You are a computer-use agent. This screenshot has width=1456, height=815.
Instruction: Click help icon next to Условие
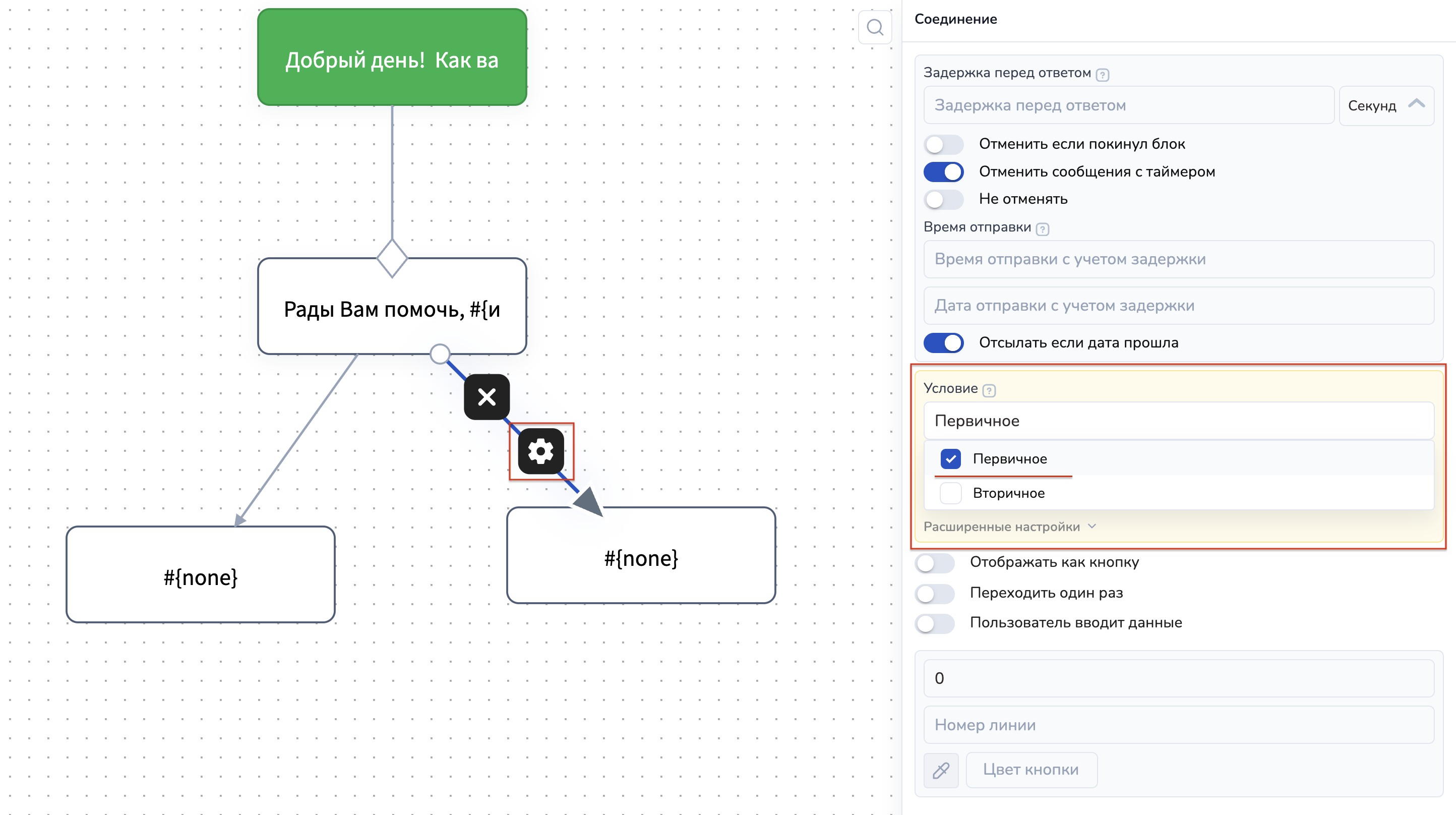989,390
